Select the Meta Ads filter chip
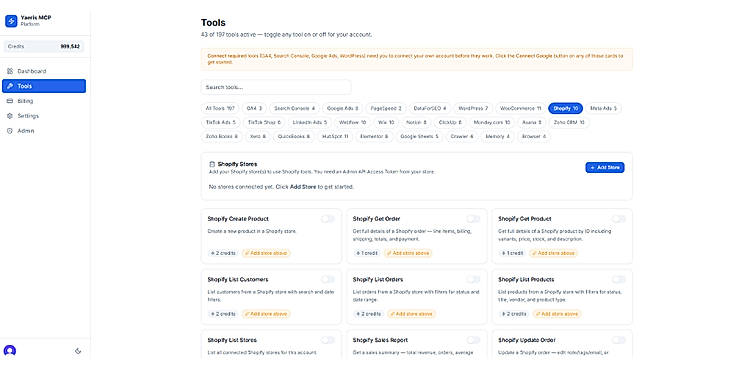The image size is (736, 368). coord(603,108)
